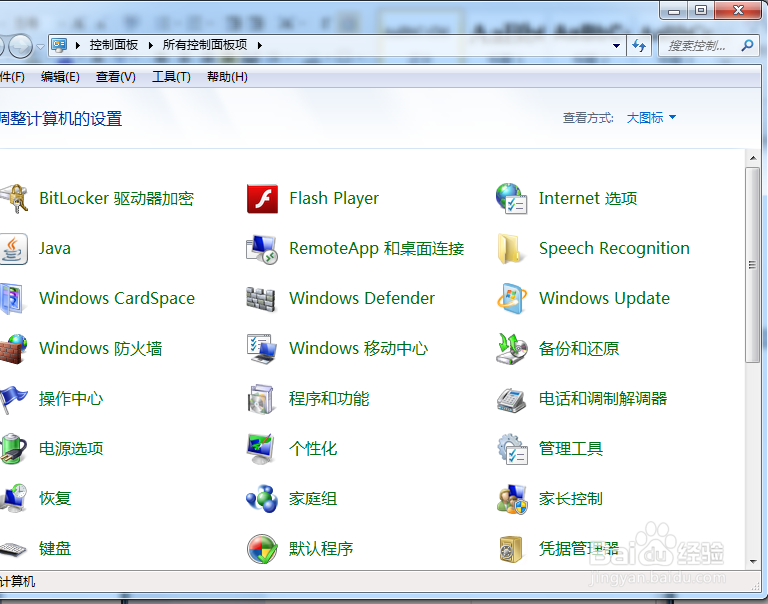Click the forward navigation arrow button
The image size is (768, 604).
(x=20, y=47)
